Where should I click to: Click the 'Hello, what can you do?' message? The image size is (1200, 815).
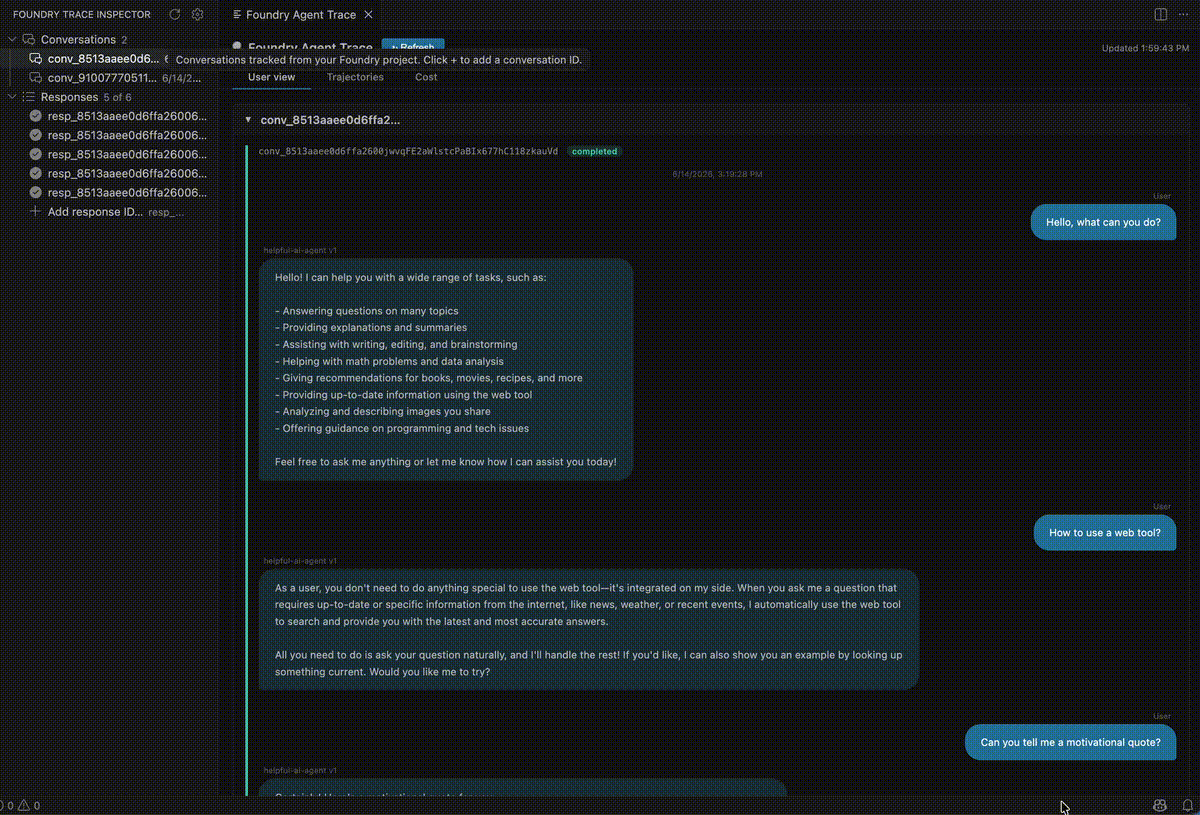(1103, 222)
